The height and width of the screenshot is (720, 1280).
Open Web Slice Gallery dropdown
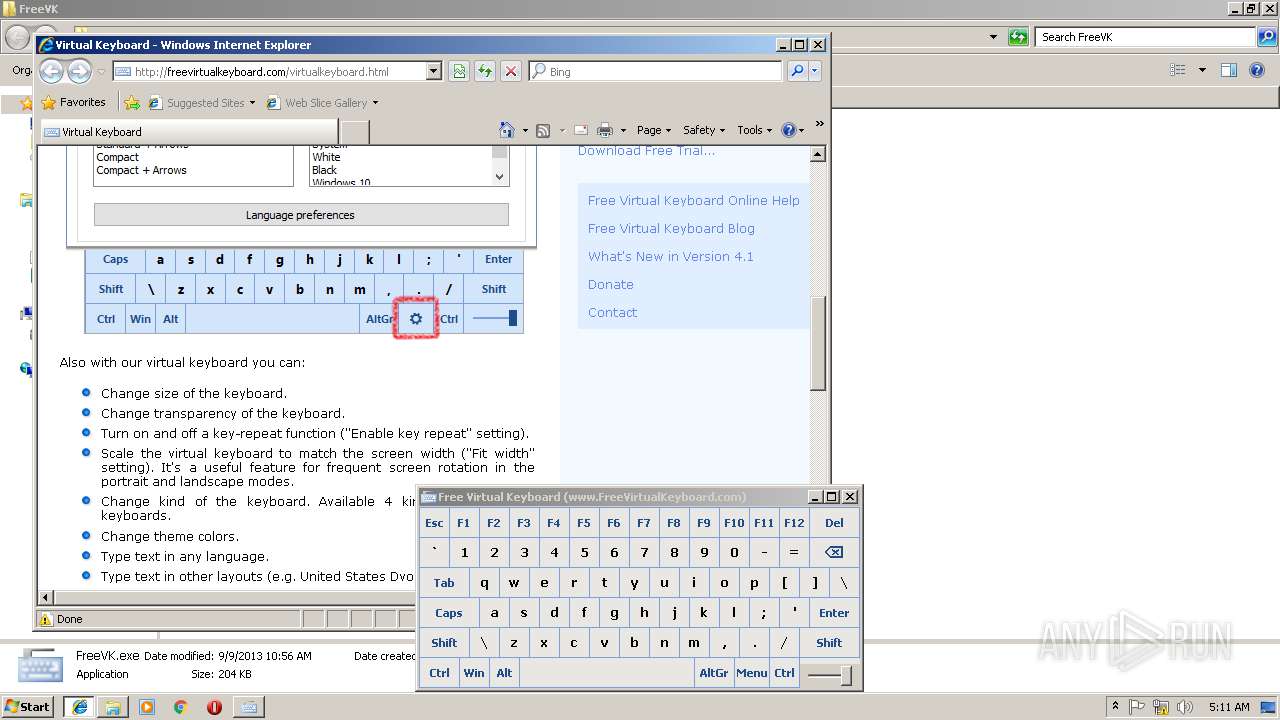pyautogui.click(x=375, y=102)
